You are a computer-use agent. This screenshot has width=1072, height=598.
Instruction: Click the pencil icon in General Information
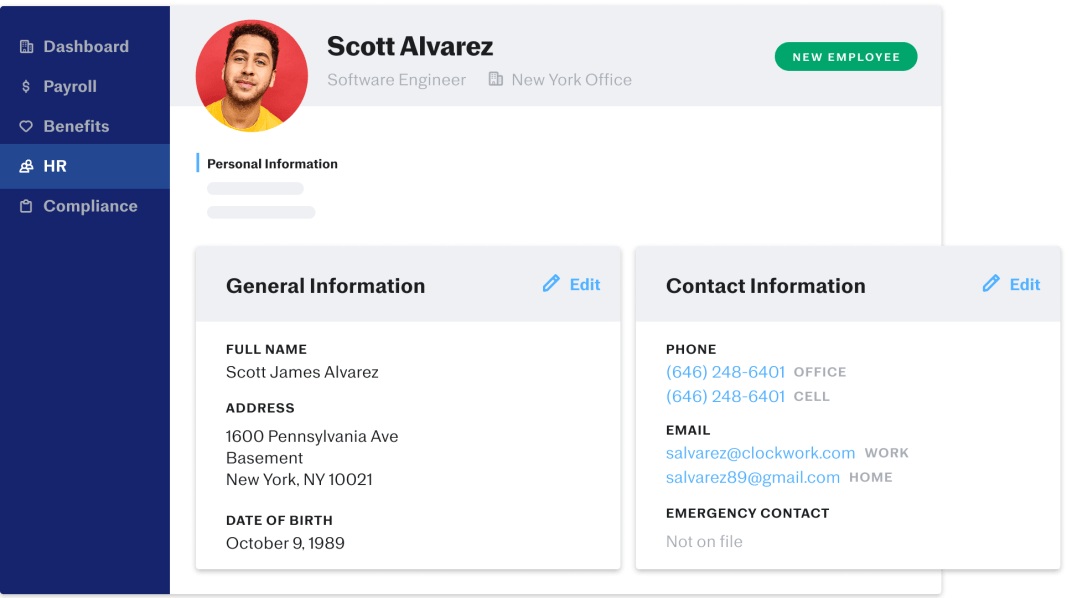pos(551,284)
